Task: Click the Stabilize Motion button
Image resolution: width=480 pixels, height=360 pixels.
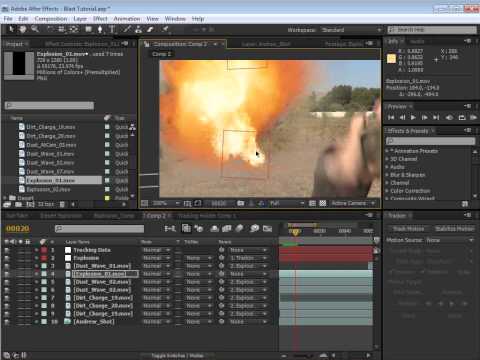Action: tap(454, 229)
